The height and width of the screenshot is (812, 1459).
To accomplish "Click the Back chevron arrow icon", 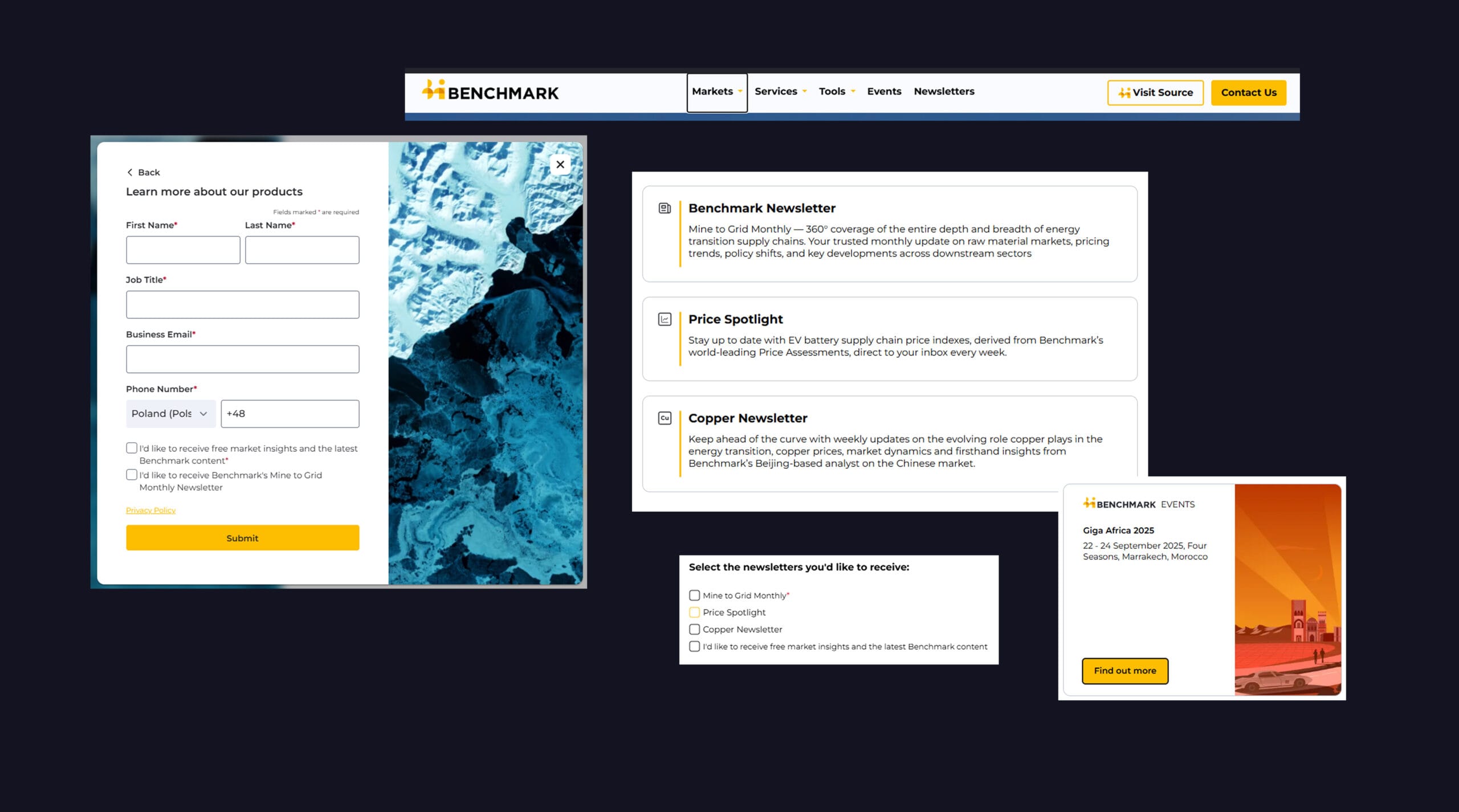I will tap(130, 172).
